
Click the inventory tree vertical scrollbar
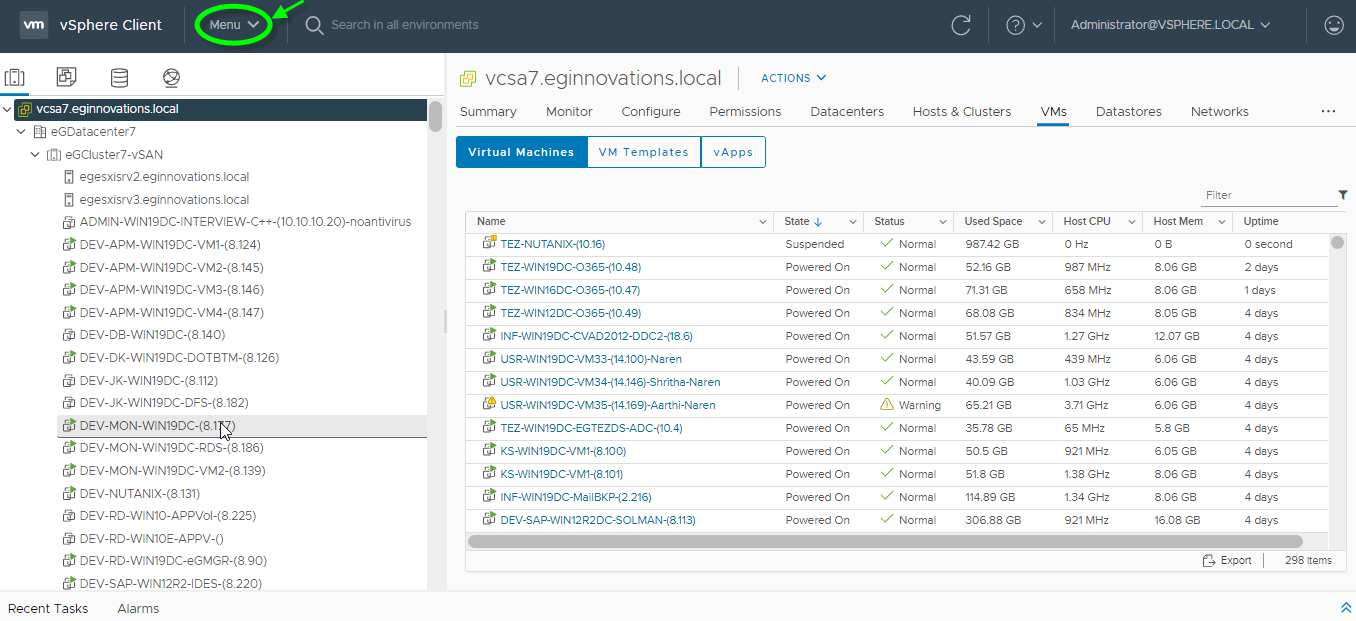click(x=435, y=116)
